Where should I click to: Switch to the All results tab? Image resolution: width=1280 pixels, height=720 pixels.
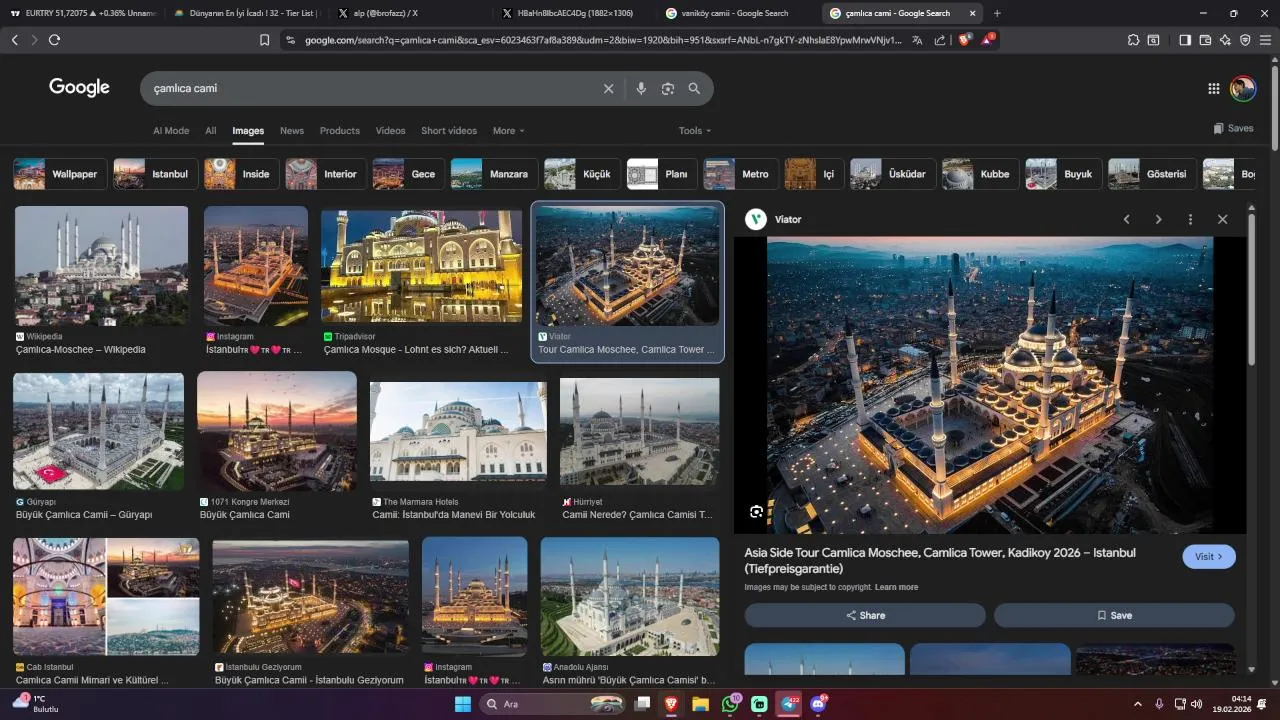click(211, 131)
